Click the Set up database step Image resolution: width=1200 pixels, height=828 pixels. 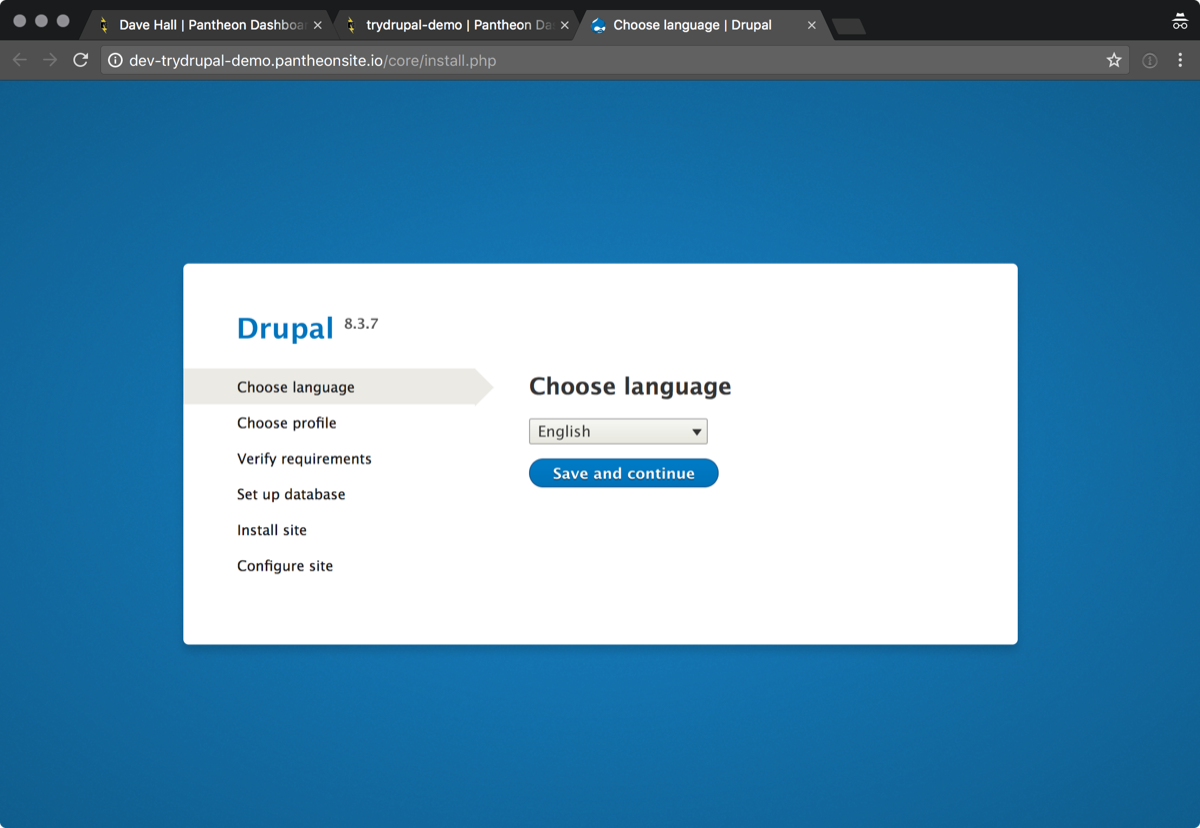[x=291, y=494]
